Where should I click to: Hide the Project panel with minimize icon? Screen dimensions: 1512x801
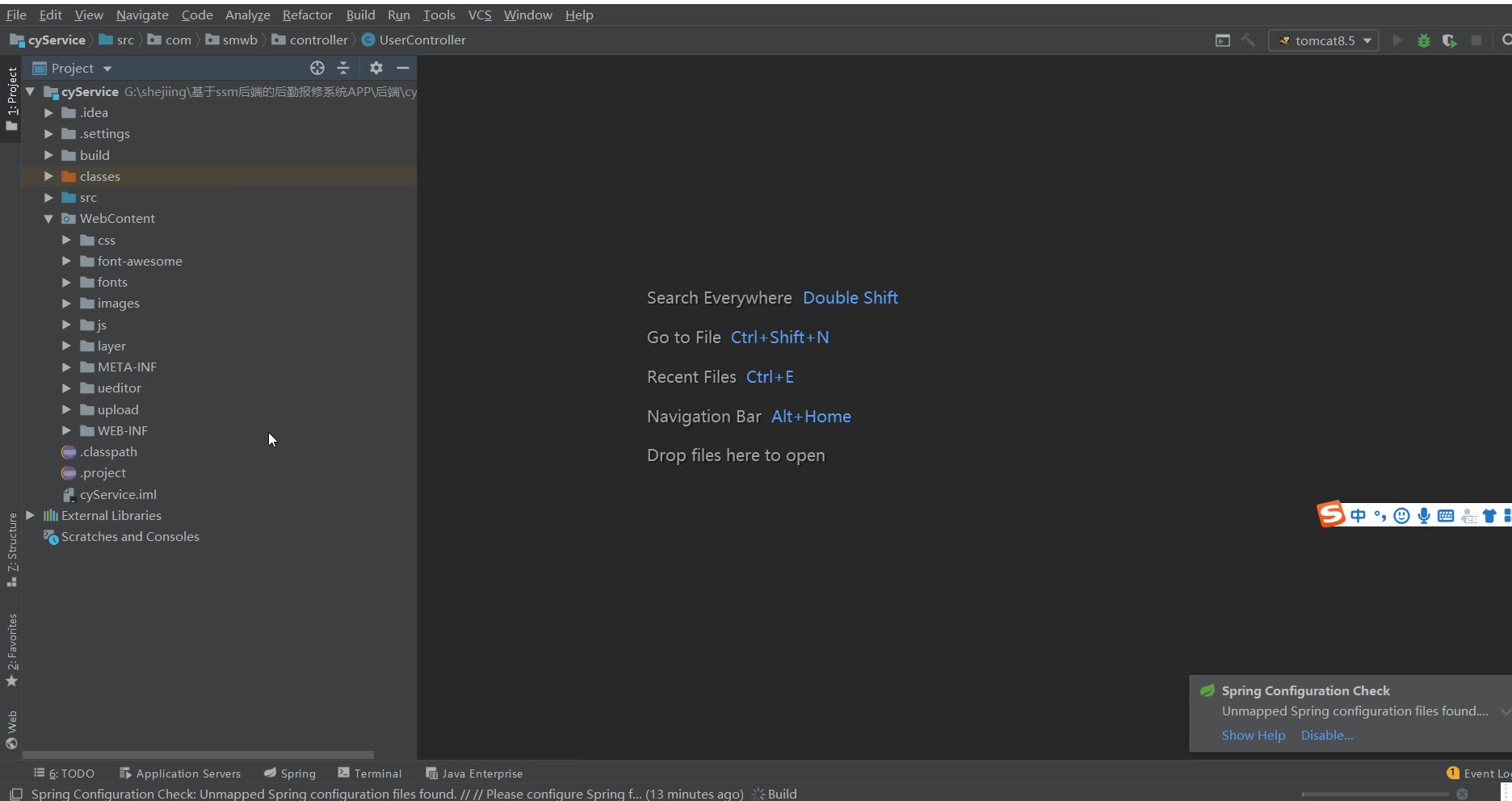403,68
